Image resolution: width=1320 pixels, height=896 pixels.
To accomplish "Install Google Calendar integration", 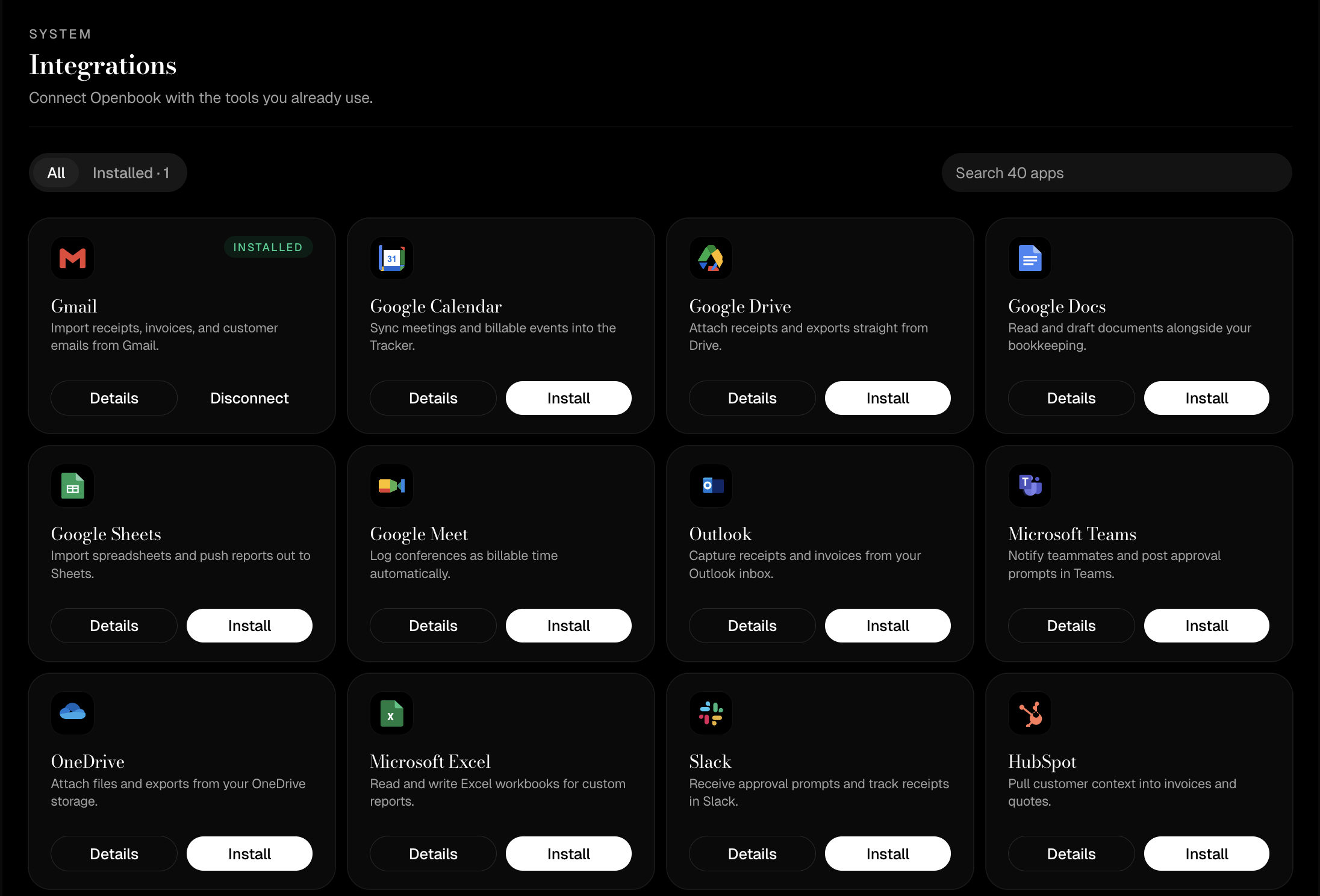I will 568,398.
